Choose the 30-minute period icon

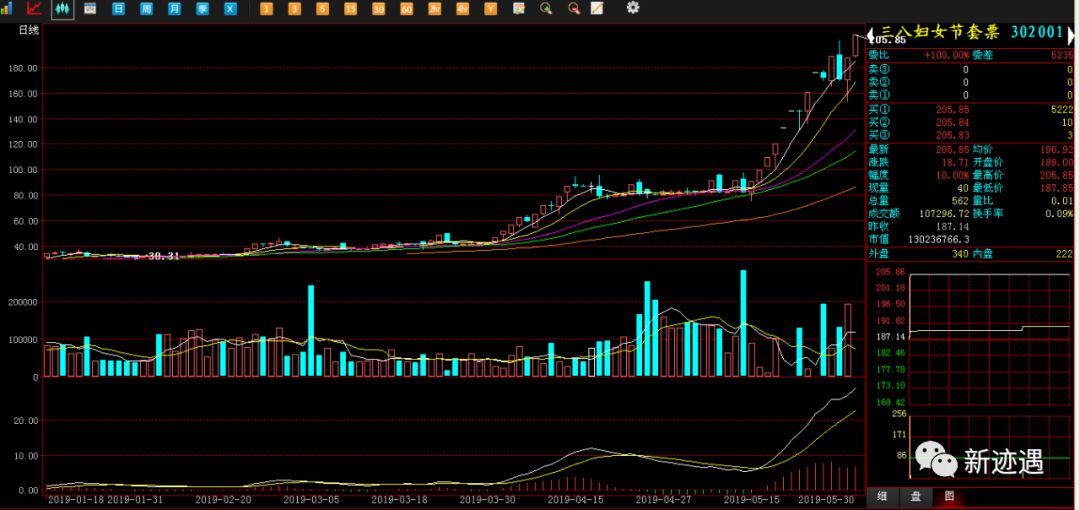click(378, 8)
